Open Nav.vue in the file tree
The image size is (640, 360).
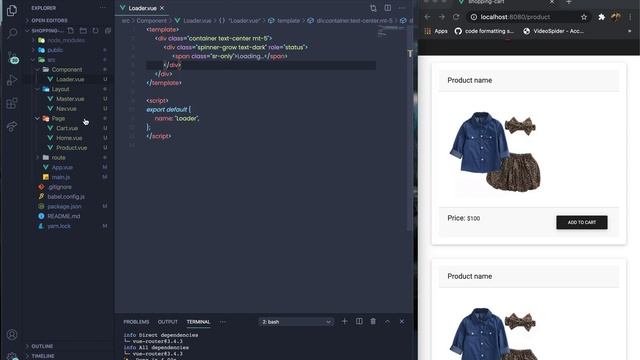tap(66, 109)
